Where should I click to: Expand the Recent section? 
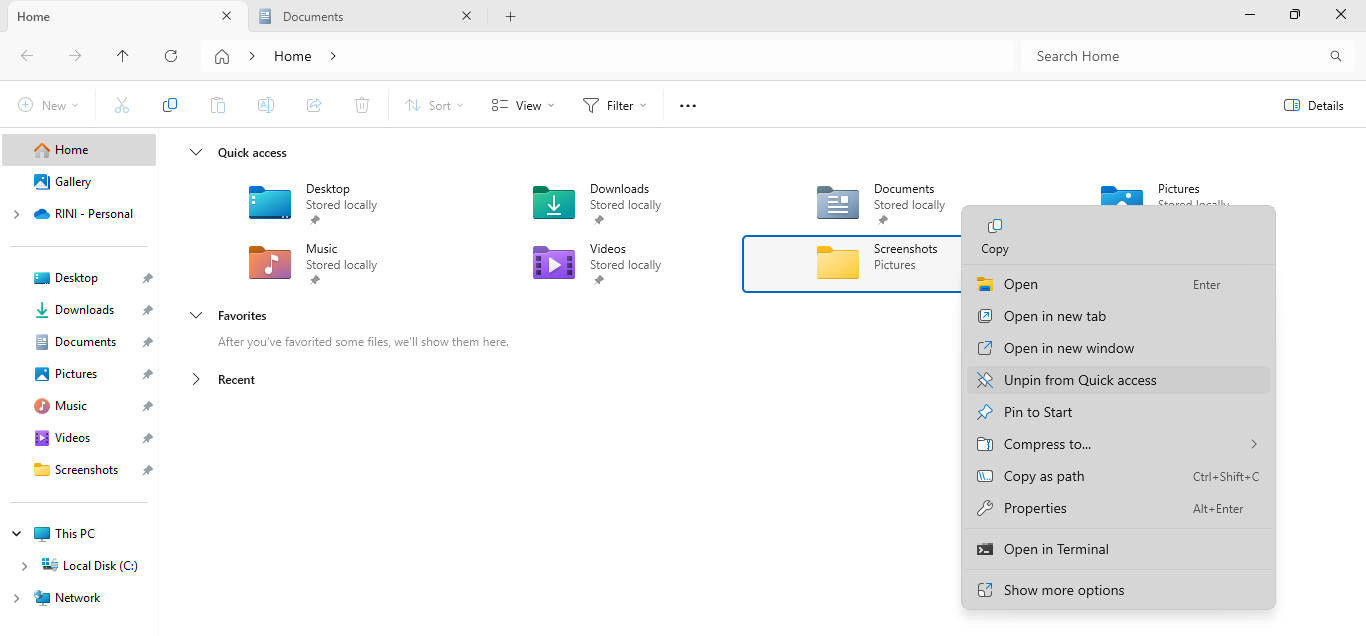click(196, 380)
